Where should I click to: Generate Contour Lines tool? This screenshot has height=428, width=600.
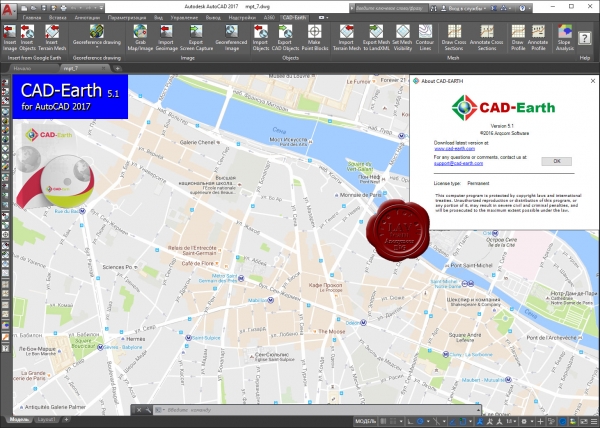(x=425, y=37)
